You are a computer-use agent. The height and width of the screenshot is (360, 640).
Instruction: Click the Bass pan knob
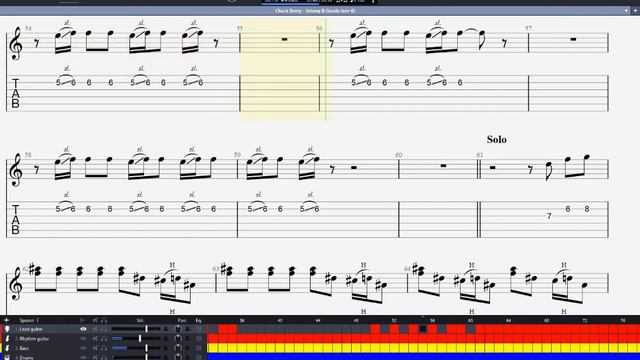[178, 348]
